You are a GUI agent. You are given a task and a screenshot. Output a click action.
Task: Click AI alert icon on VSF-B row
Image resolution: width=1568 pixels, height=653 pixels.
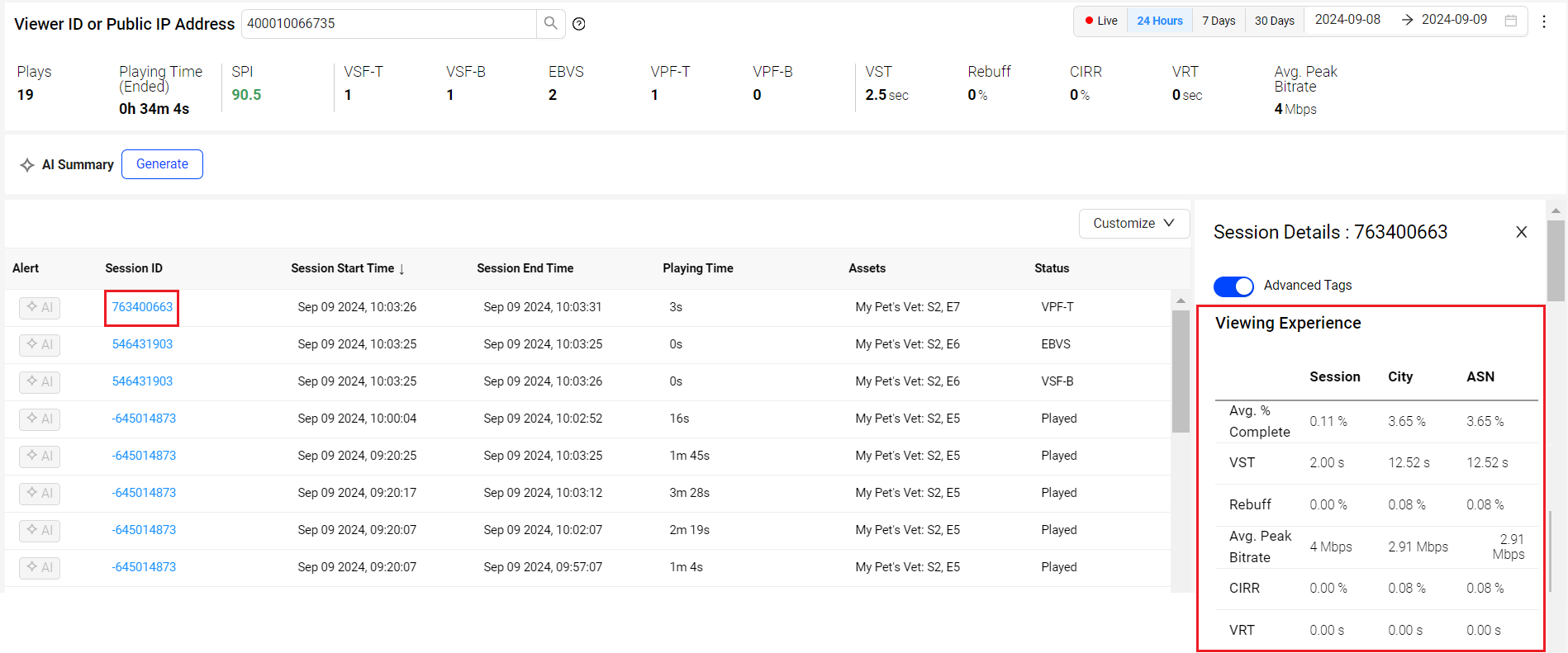point(40,382)
